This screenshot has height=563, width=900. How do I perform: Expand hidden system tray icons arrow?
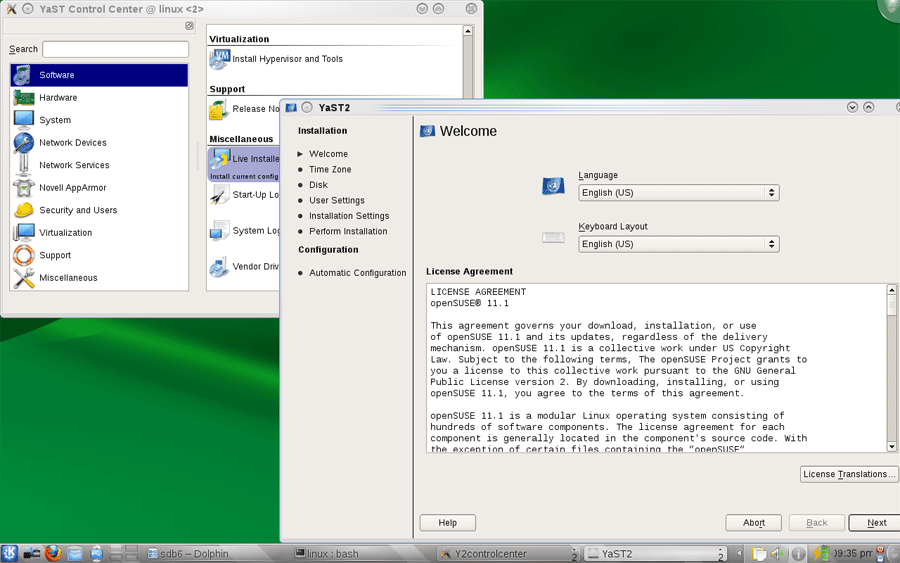click(x=739, y=554)
